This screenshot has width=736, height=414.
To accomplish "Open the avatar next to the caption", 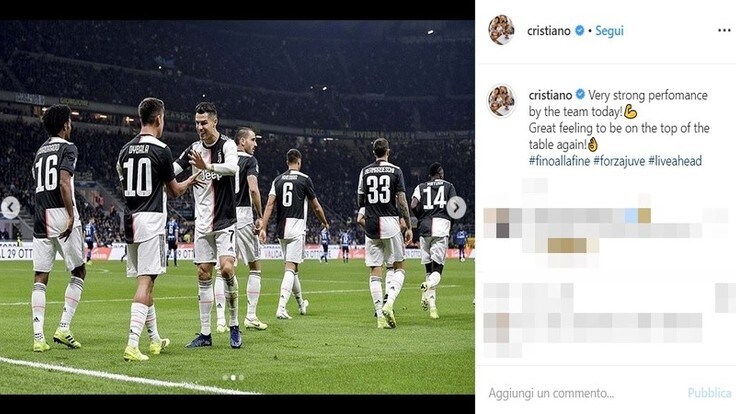I will point(501,100).
